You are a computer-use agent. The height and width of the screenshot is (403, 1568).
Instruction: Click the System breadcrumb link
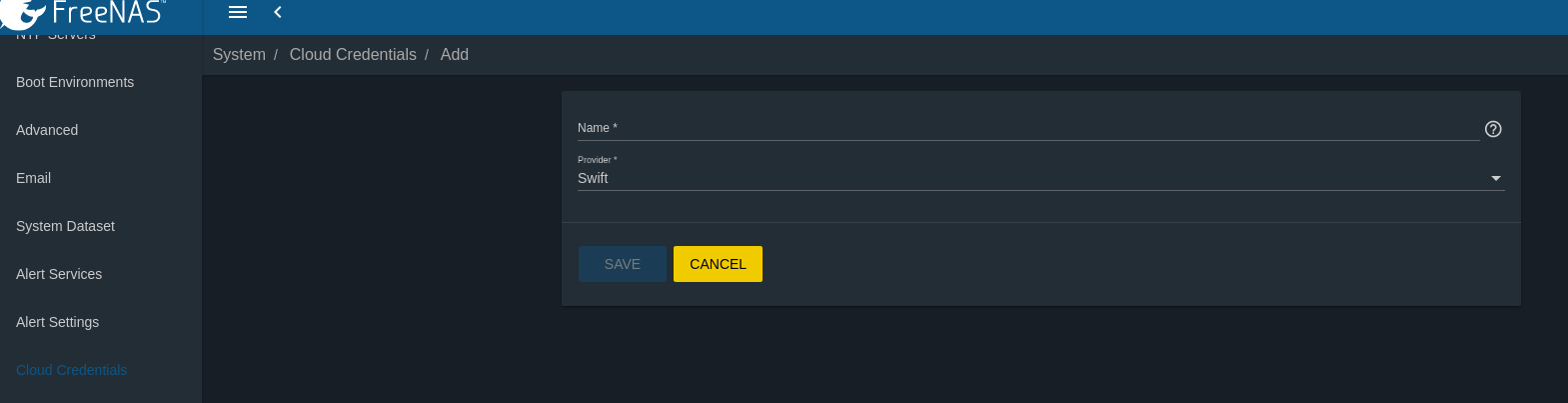point(239,55)
